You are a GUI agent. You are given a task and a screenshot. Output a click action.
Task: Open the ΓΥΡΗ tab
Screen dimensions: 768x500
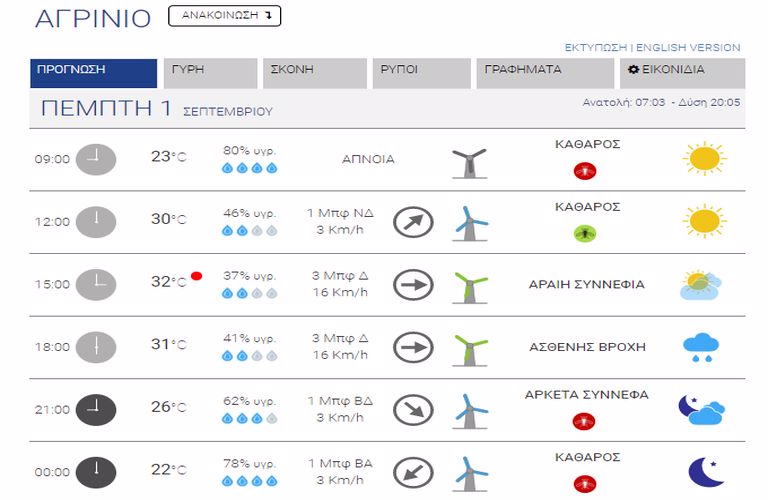tap(210, 73)
